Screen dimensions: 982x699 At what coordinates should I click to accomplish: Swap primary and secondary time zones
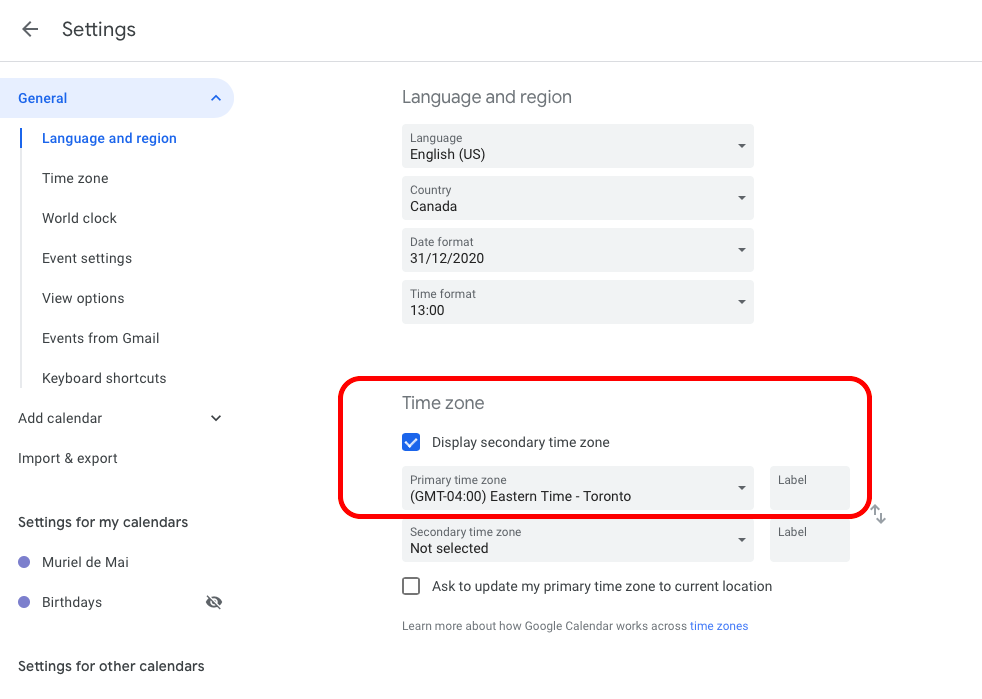[878, 514]
